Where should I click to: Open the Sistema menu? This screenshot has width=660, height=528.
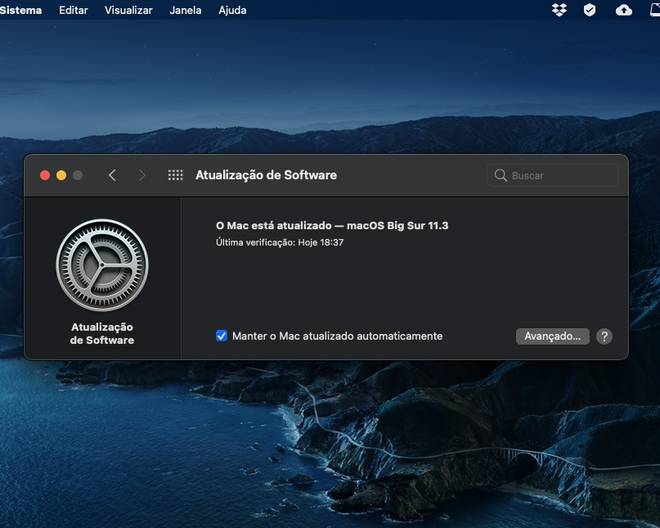[21, 10]
